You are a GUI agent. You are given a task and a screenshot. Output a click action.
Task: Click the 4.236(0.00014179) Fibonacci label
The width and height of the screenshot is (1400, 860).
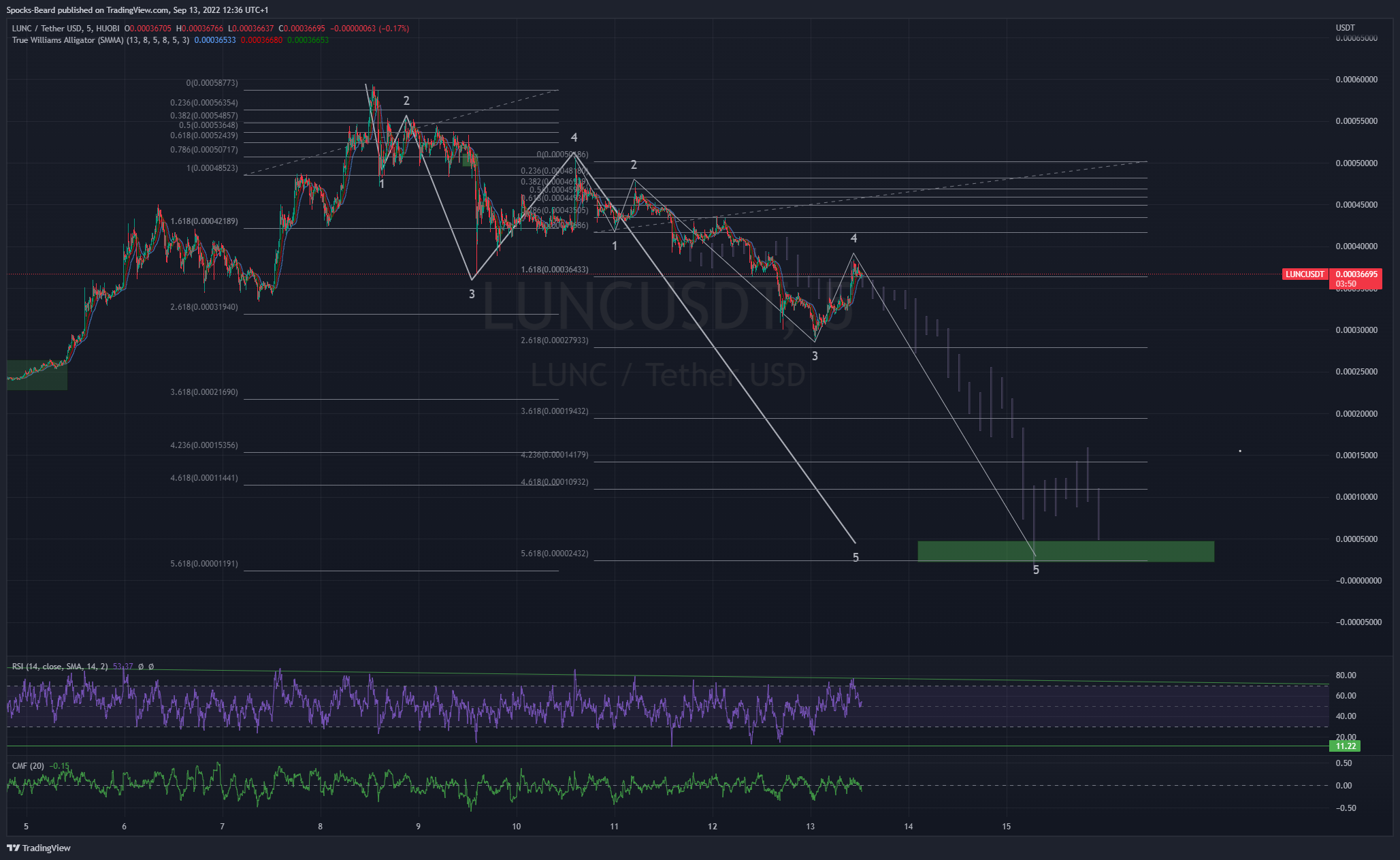(x=555, y=455)
